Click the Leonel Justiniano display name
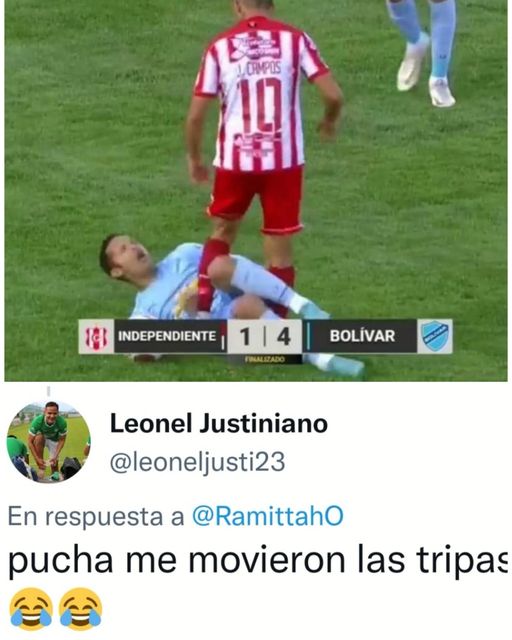The image size is (512, 640). pyautogui.click(x=219, y=424)
